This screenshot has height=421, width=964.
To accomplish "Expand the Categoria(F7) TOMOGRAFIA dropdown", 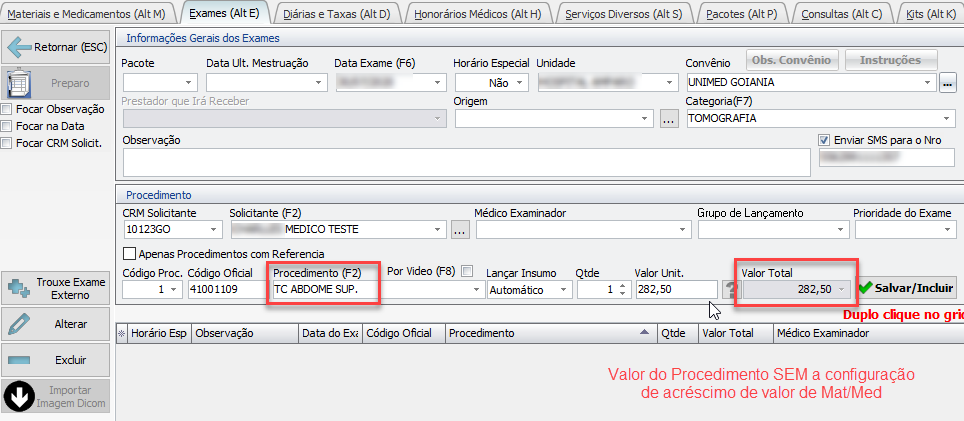I will [x=928, y=118].
